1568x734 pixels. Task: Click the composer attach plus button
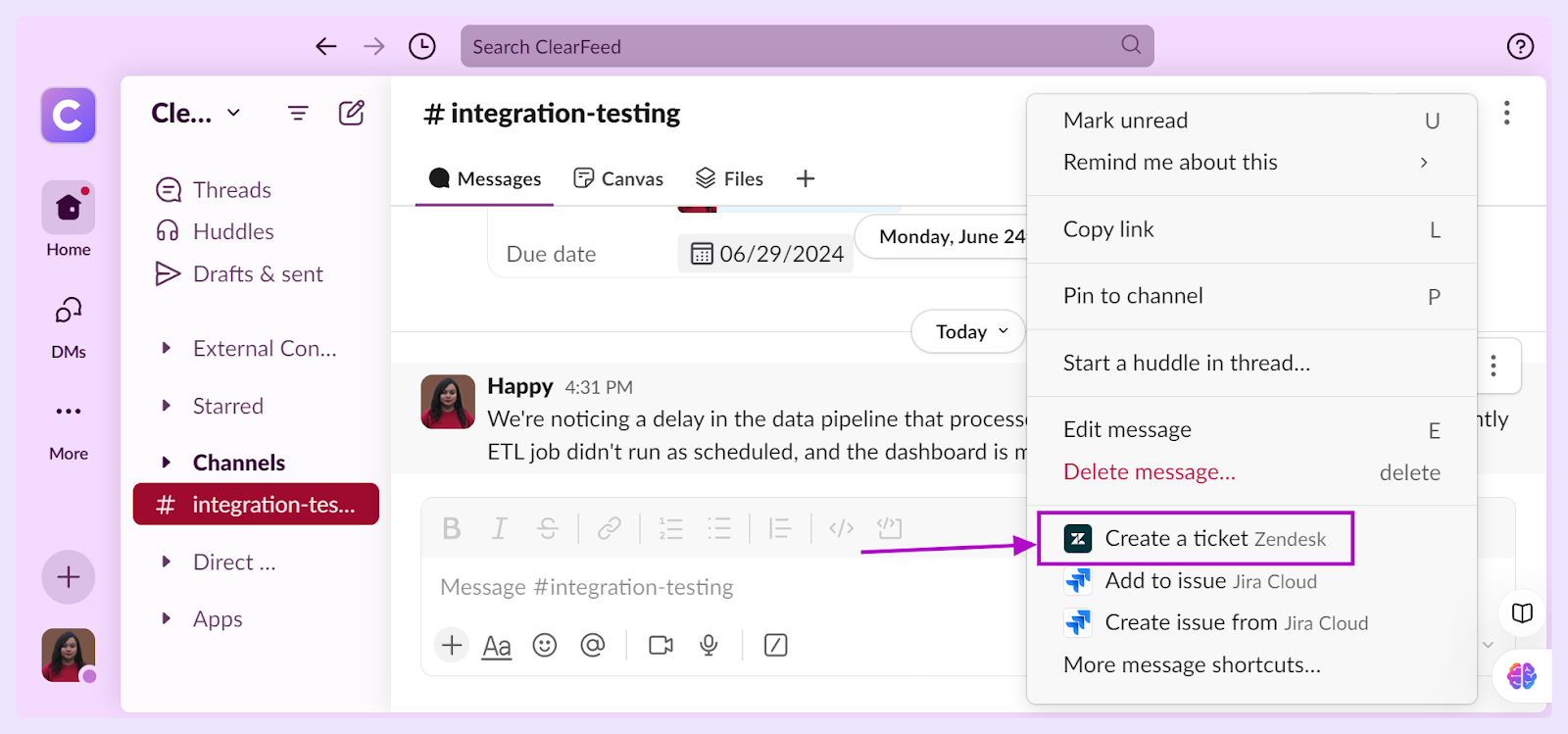point(452,645)
